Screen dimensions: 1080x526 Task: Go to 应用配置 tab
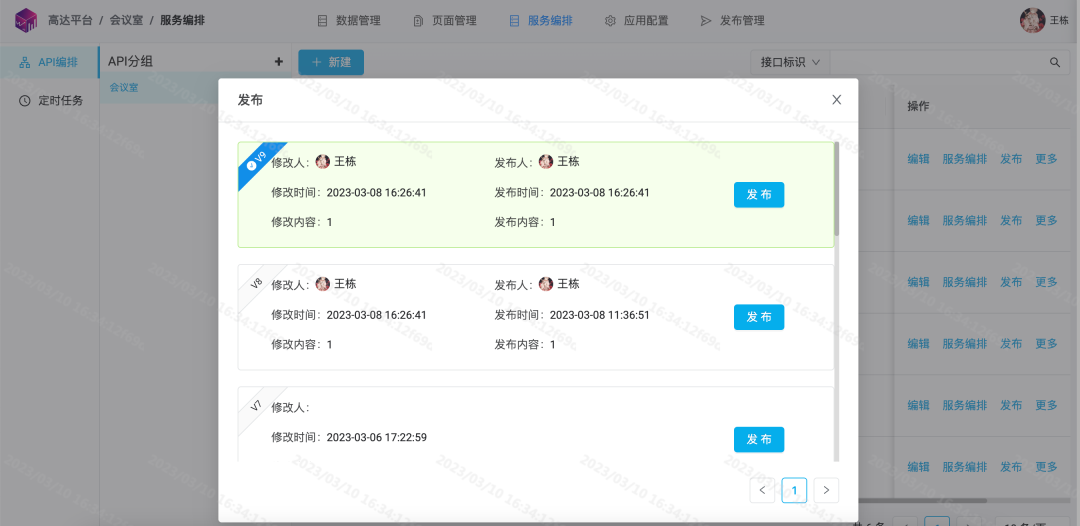coord(636,21)
